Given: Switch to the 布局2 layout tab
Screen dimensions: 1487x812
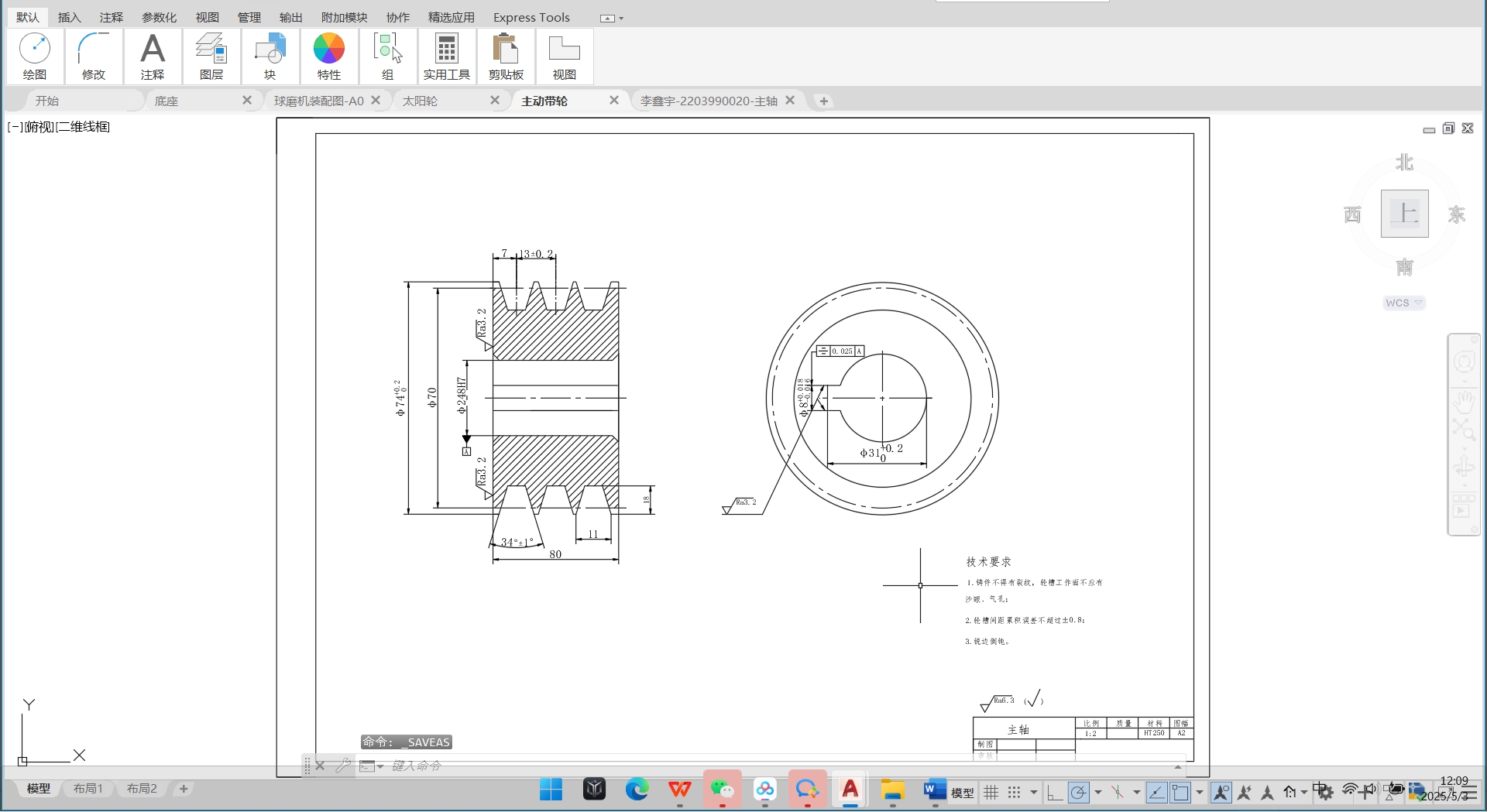Looking at the screenshot, I should (x=142, y=788).
